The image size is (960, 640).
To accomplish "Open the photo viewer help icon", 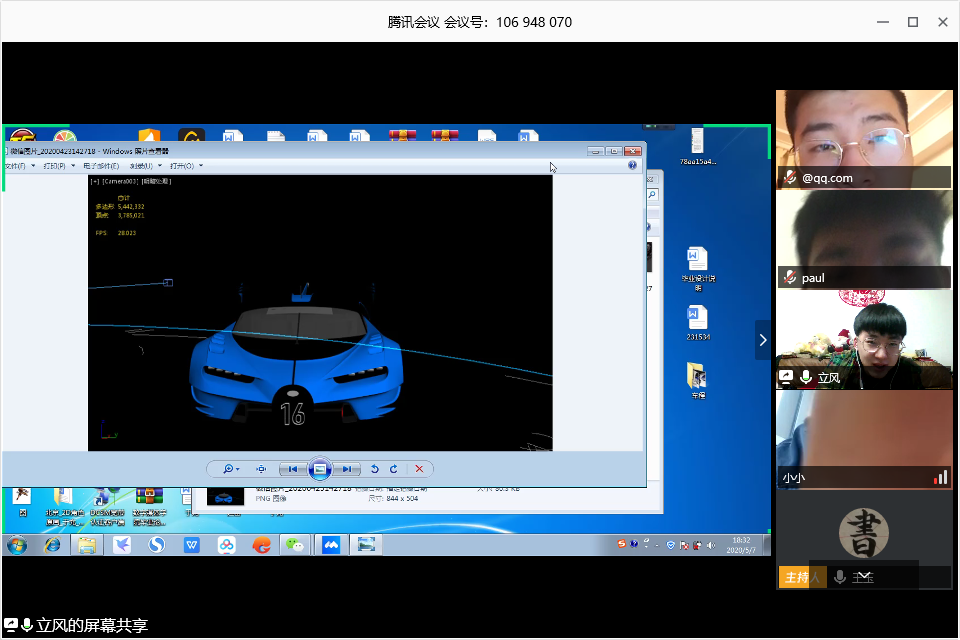I will 633,165.
